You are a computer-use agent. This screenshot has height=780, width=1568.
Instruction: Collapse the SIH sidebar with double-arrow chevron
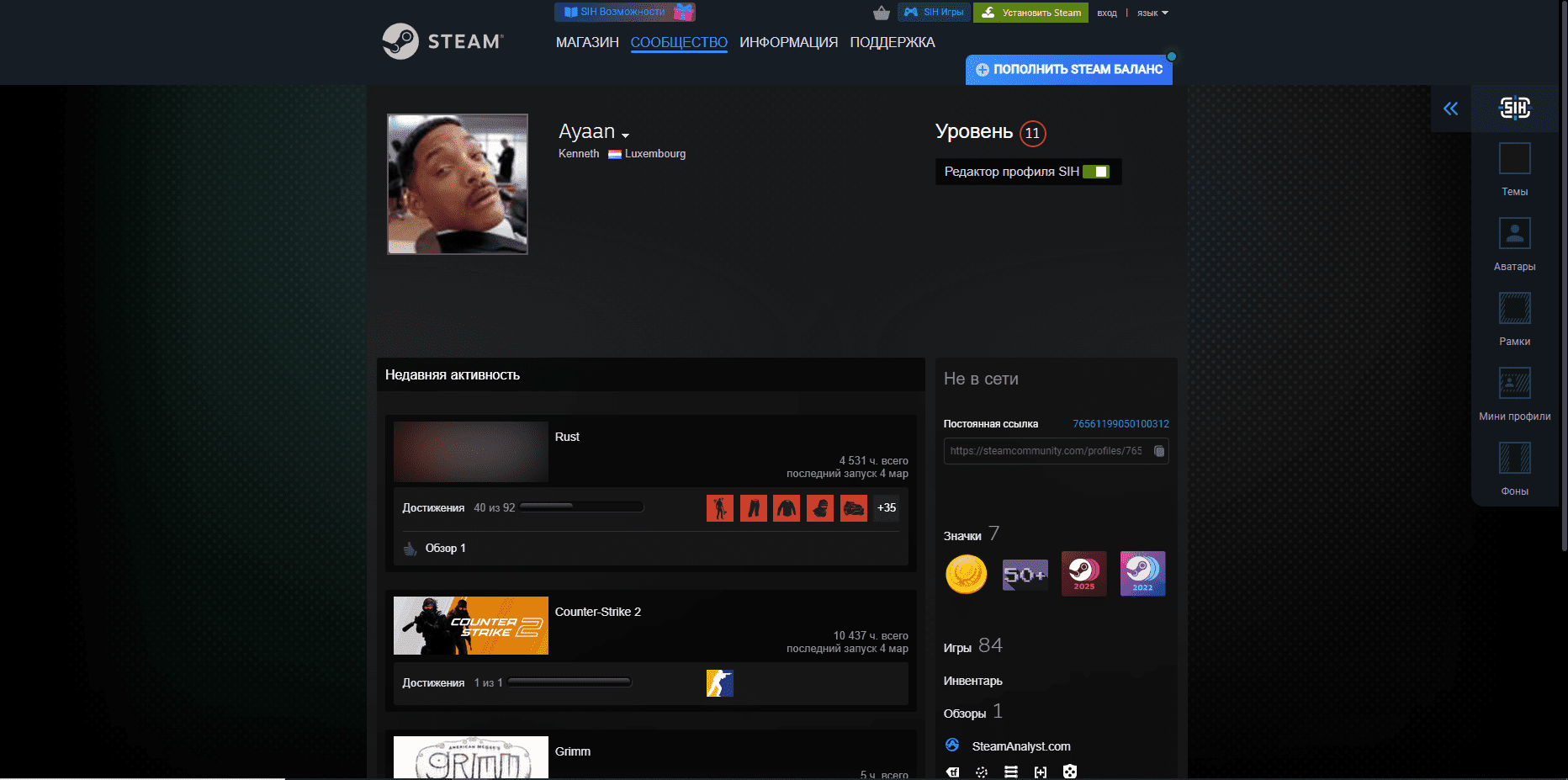coord(1450,108)
